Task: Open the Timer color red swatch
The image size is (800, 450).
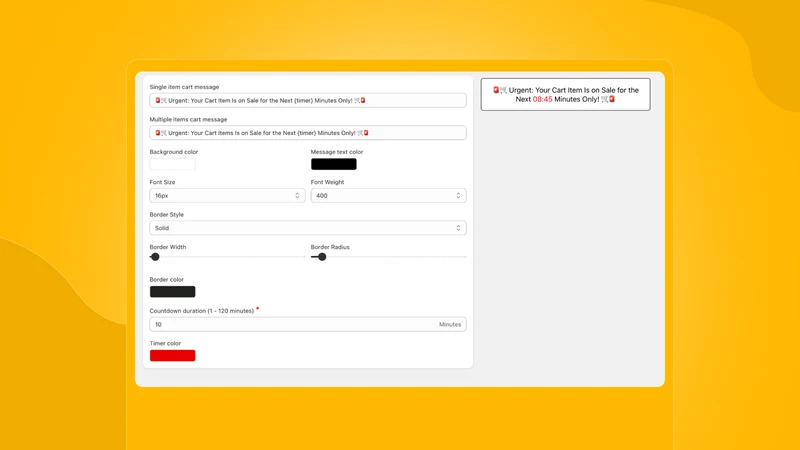Action: click(172, 356)
